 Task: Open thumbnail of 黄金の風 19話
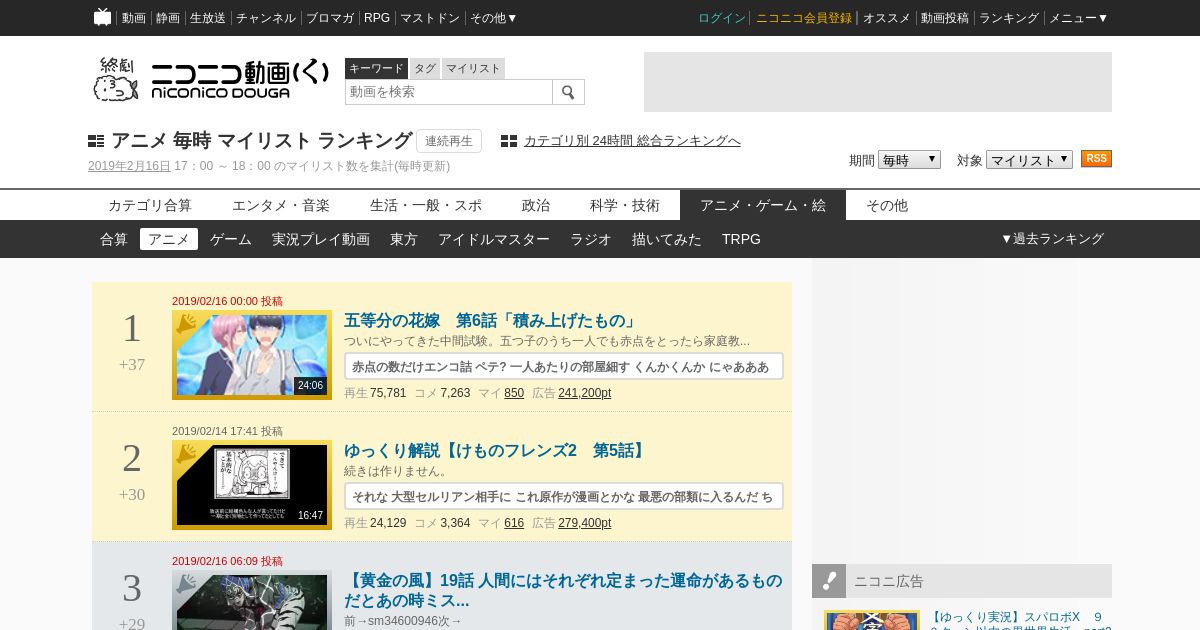click(252, 600)
